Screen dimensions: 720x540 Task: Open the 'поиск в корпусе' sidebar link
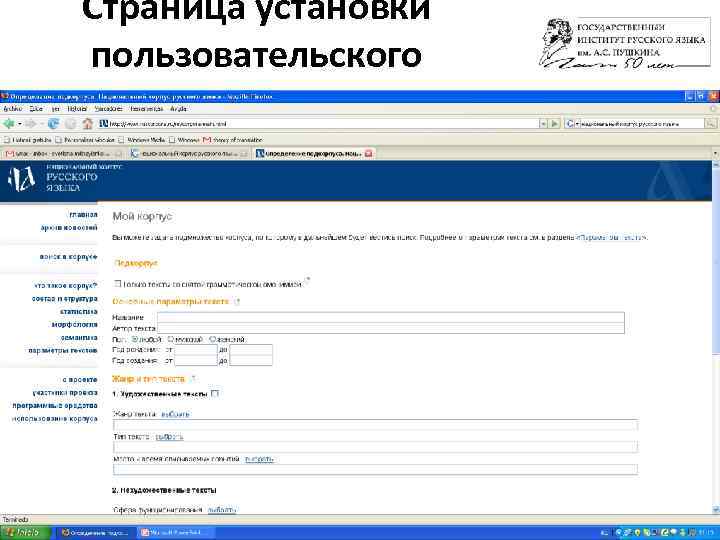click(68, 257)
